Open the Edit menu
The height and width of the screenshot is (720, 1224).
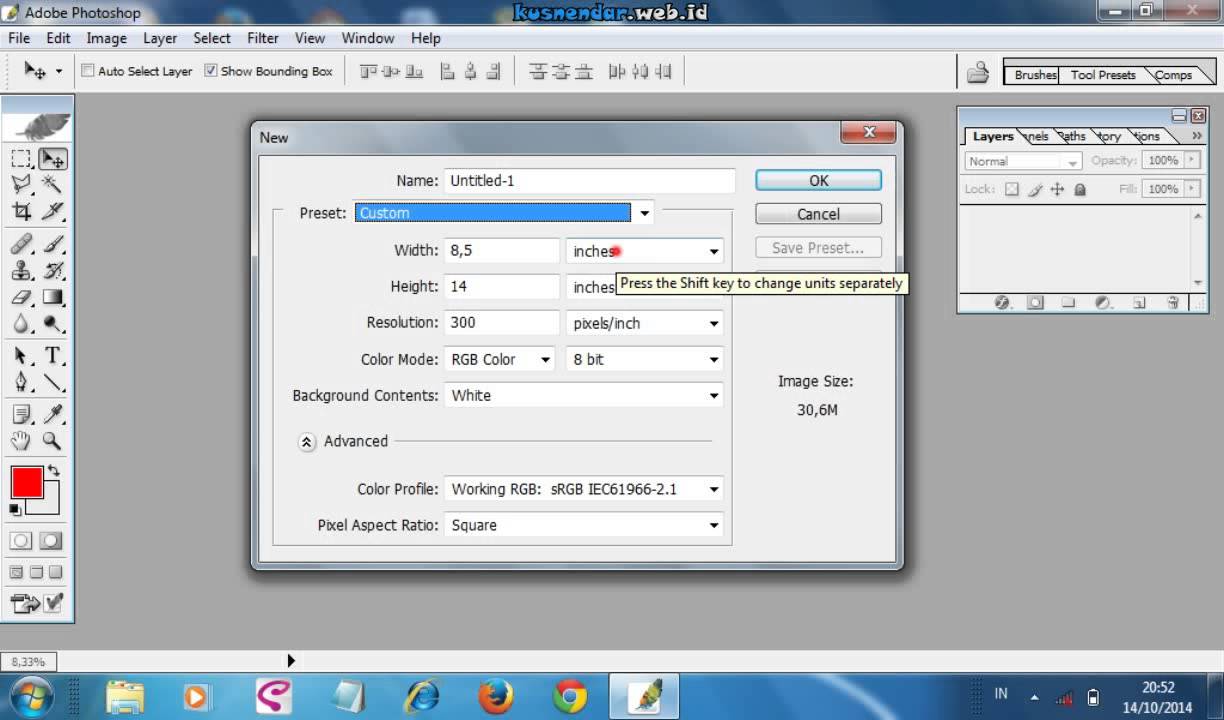[x=58, y=38]
